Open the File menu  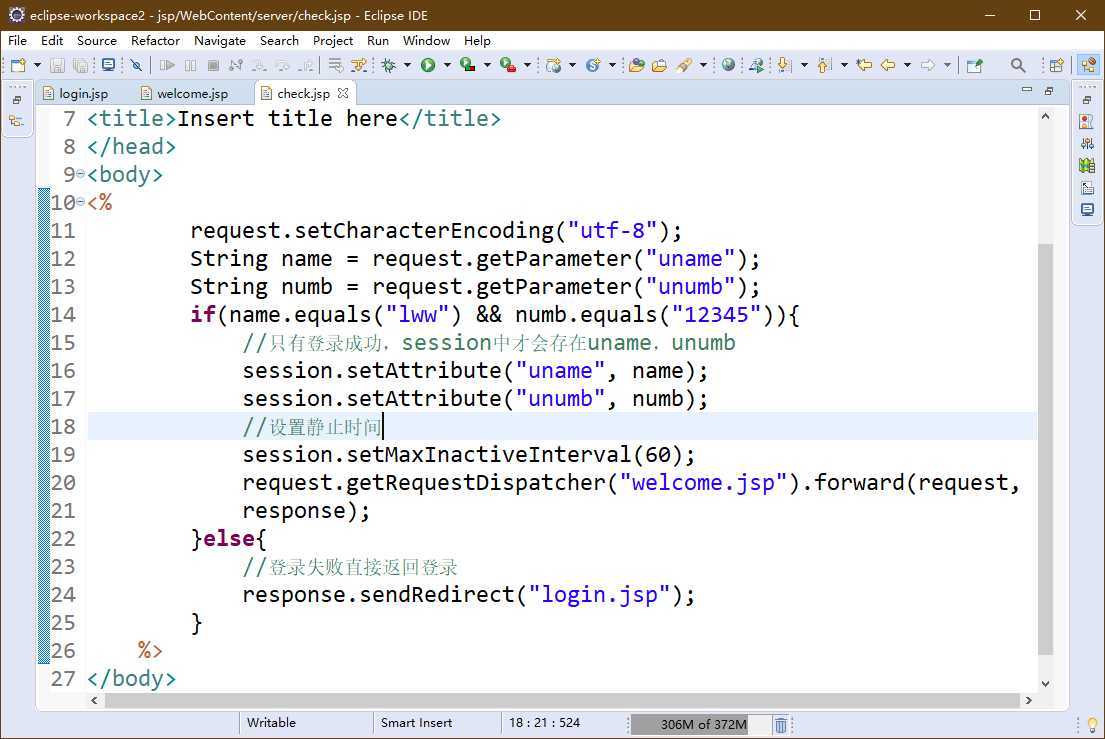coord(17,41)
